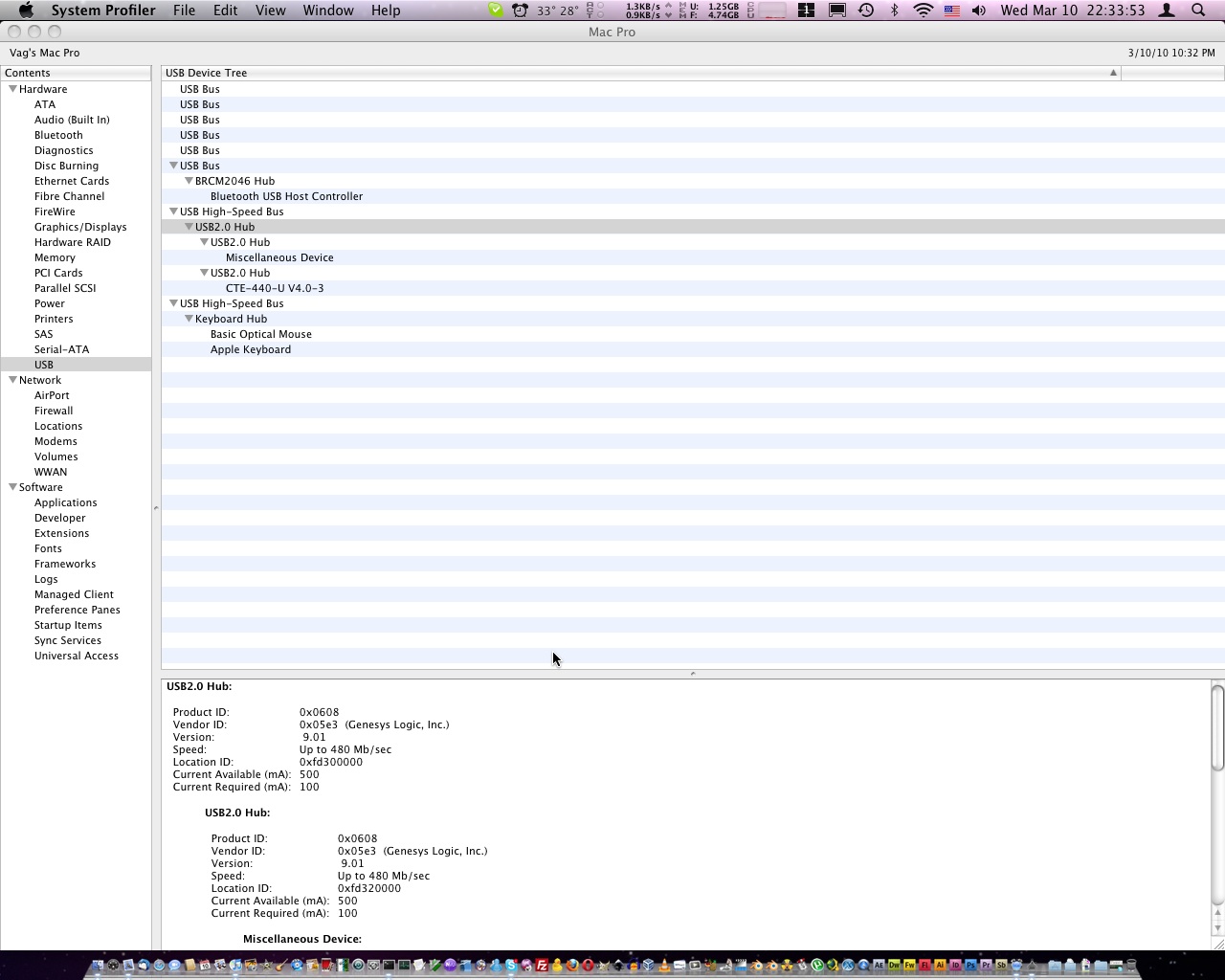Open the Window menu
Image resolution: width=1225 pixels, height=980 pixels.
[x=328, y=11]
